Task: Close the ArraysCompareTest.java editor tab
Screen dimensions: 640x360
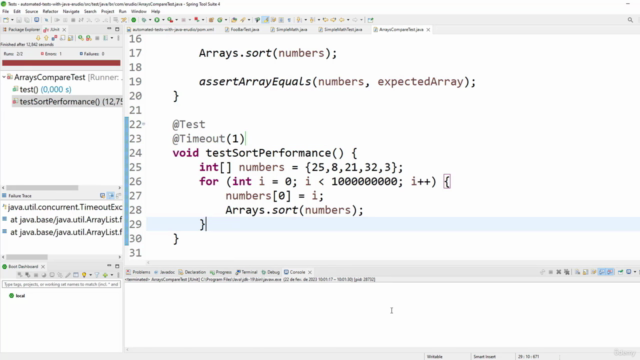Action: coord(428,29)
